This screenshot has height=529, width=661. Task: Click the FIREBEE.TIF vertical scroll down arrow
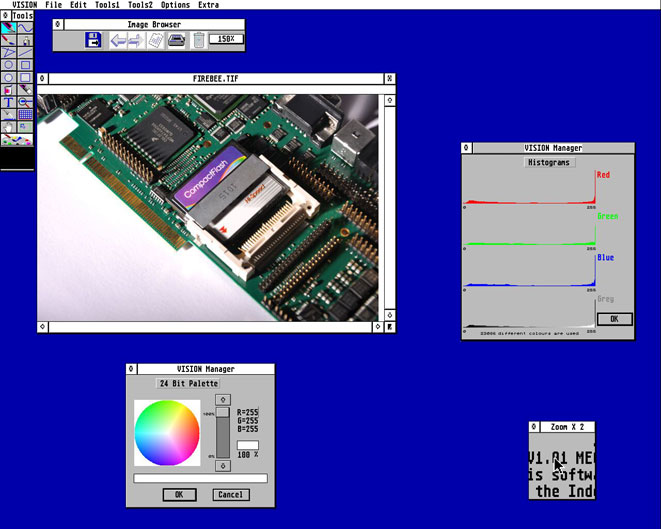pos(390,315)
